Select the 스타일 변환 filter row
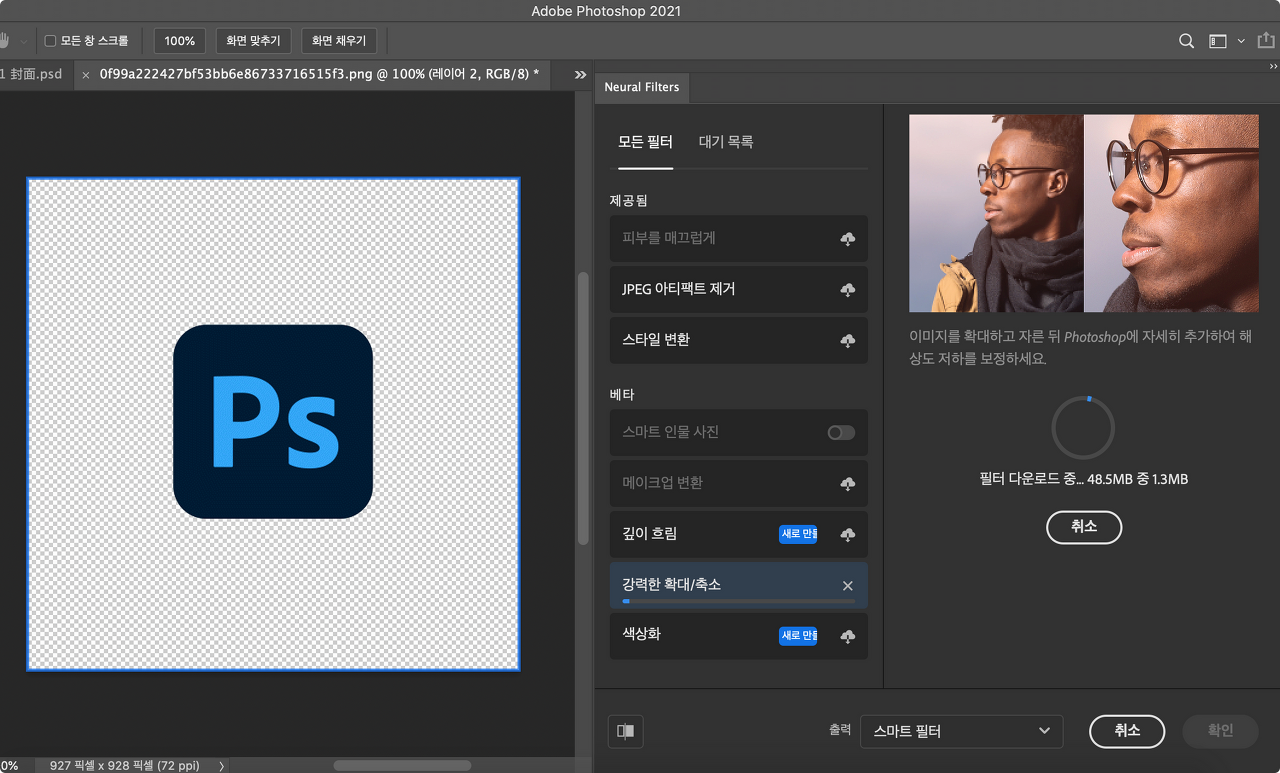 739,340
